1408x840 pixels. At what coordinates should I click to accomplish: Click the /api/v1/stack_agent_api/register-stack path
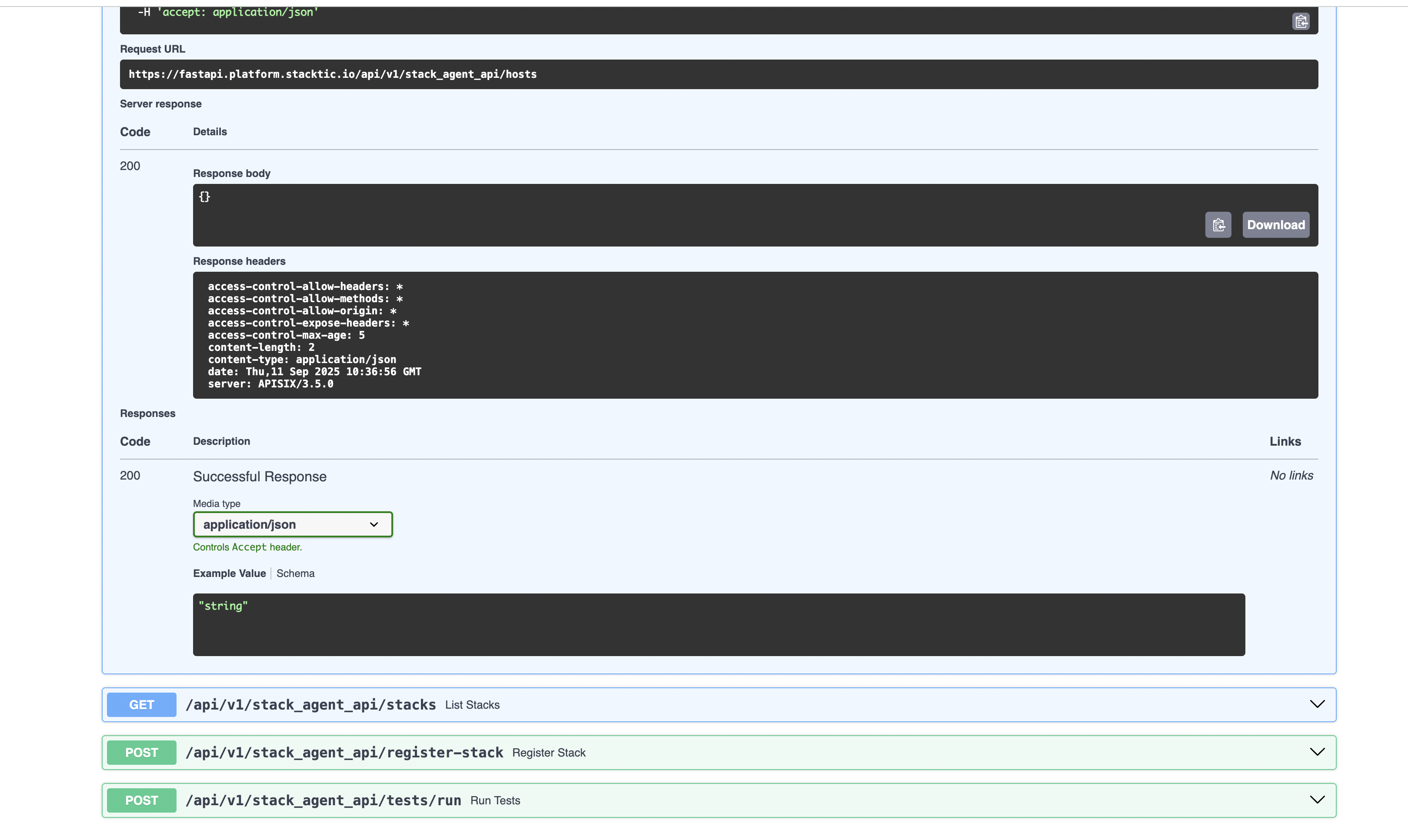click(344, 752)
